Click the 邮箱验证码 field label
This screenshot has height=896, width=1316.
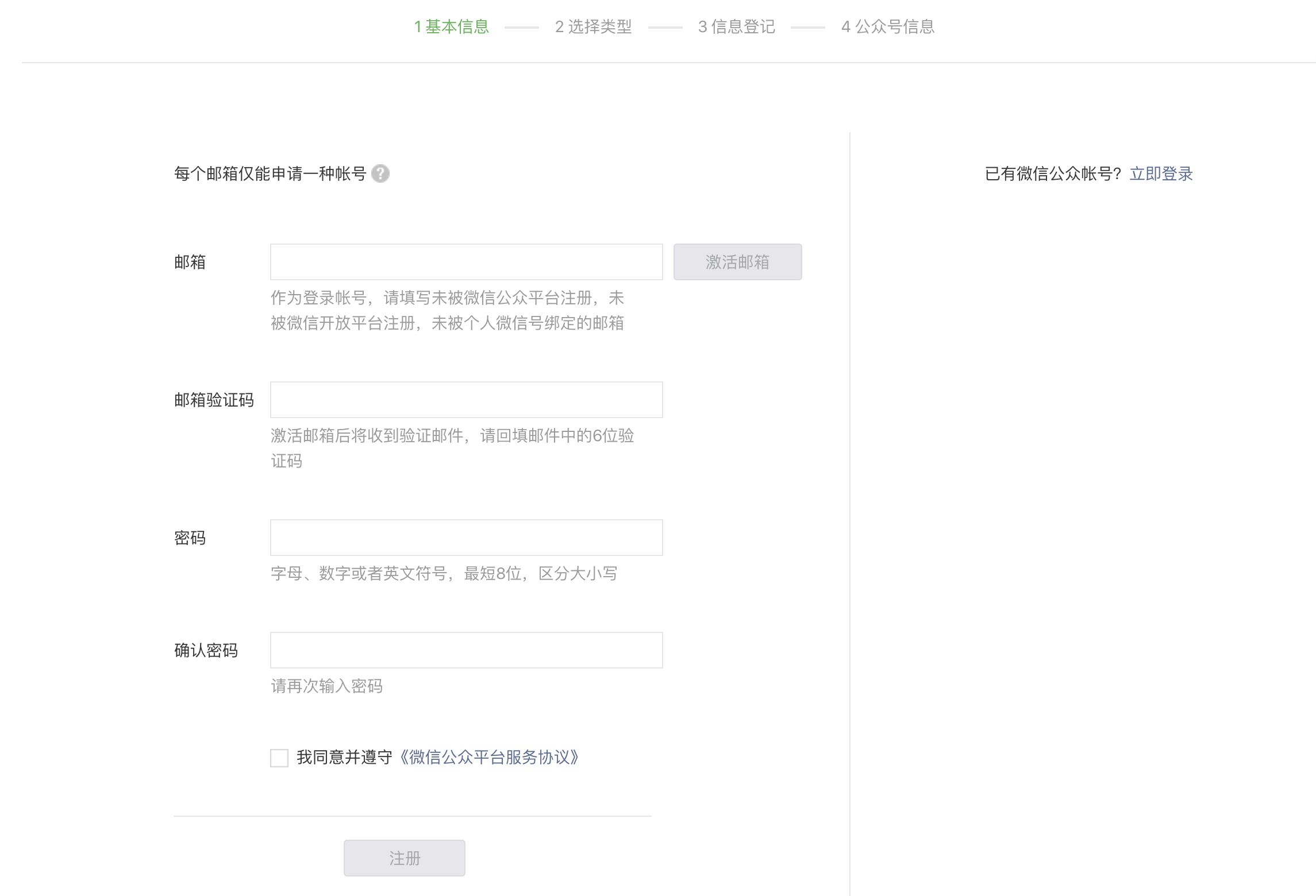coord(214,400)
